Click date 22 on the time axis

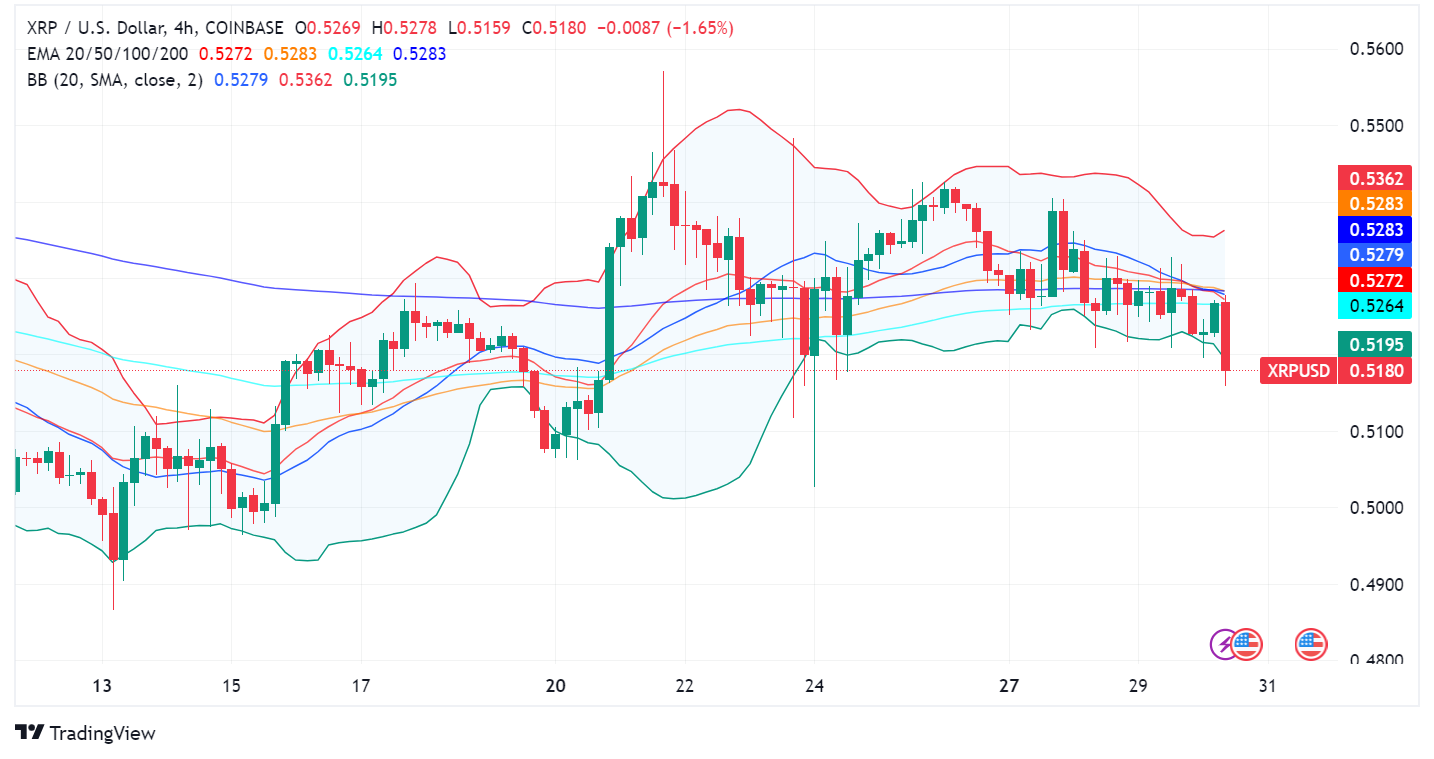pyautogui.click(x=685, y=686)
